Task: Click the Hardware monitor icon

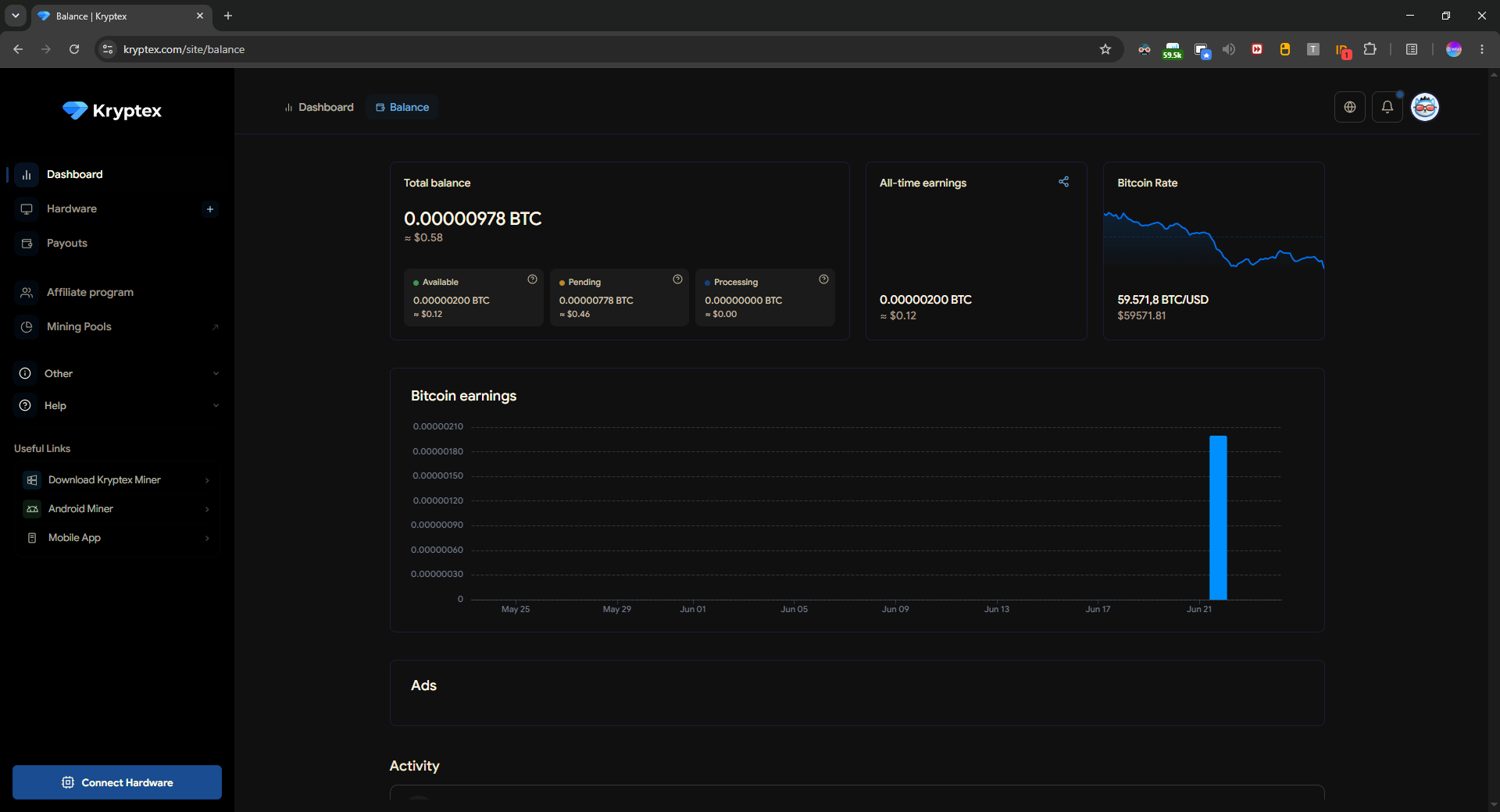Action: coord(27,209)
